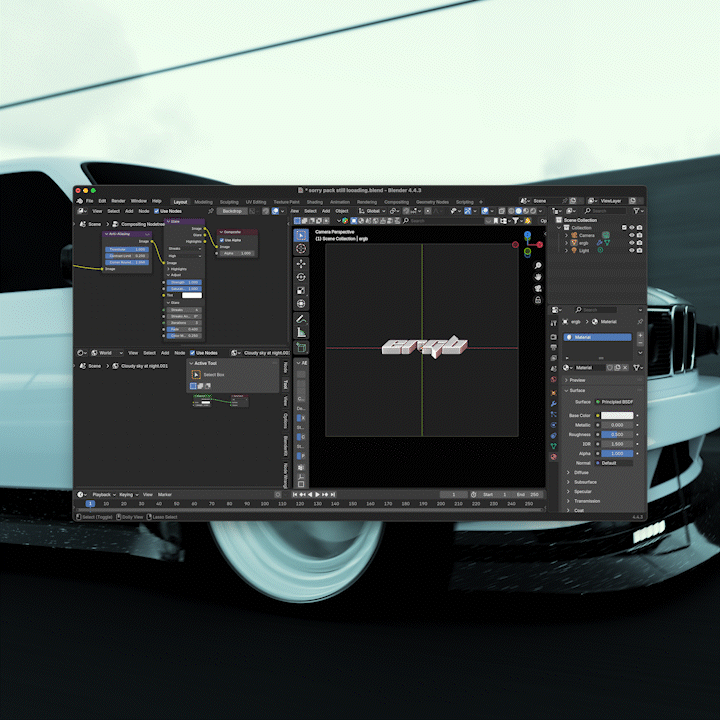This screenshot has height=720, width=720.
Task: Click the Base Color swatch
Action: tap(616, 415)
